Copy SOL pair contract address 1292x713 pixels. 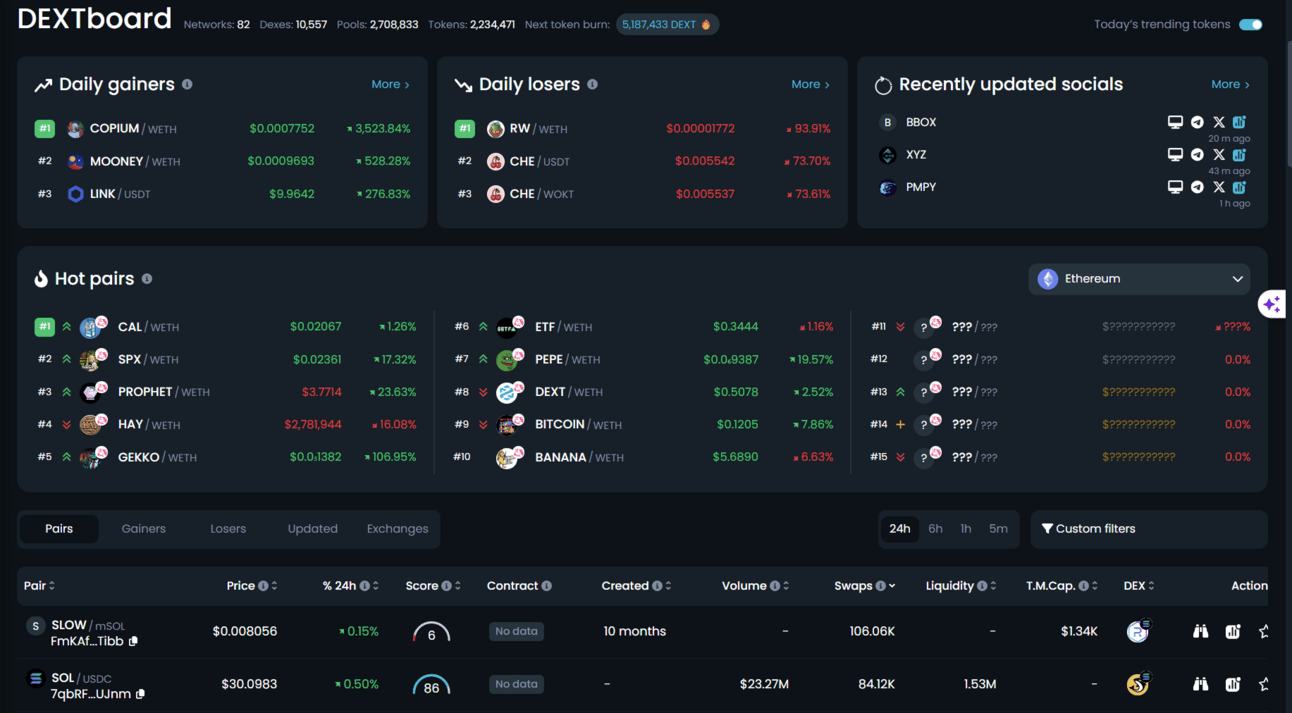[140, 694]
